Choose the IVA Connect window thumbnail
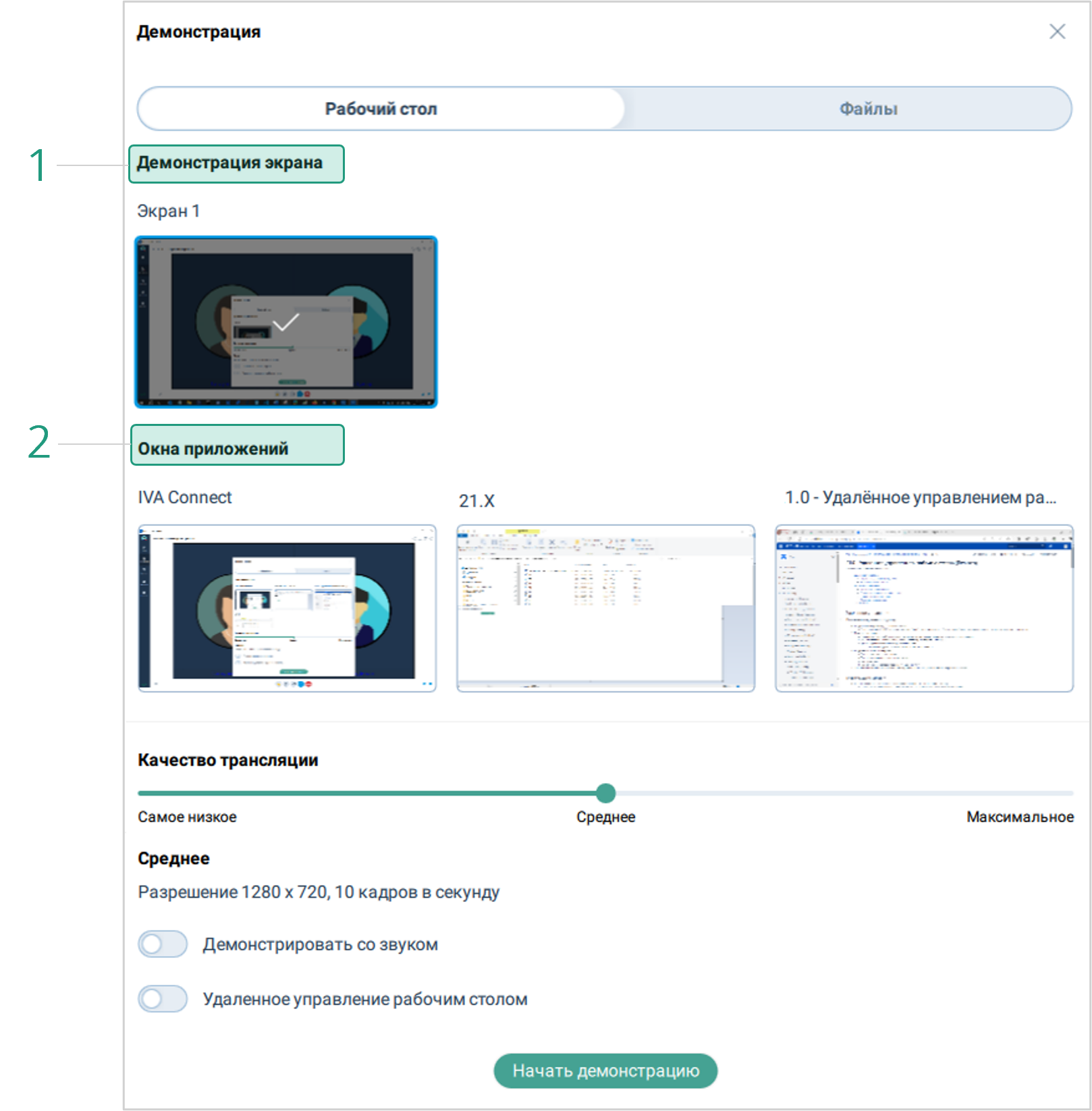This screenshot has height=1111, width=1092. coord(287,608)
